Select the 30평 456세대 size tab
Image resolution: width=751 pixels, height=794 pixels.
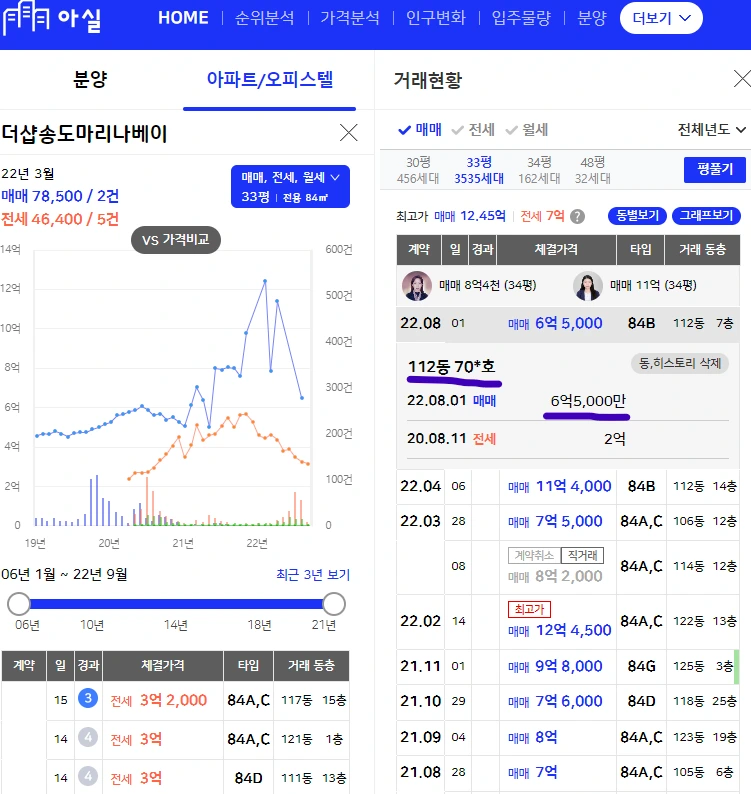pyautogui.click(x=418, y=170)
